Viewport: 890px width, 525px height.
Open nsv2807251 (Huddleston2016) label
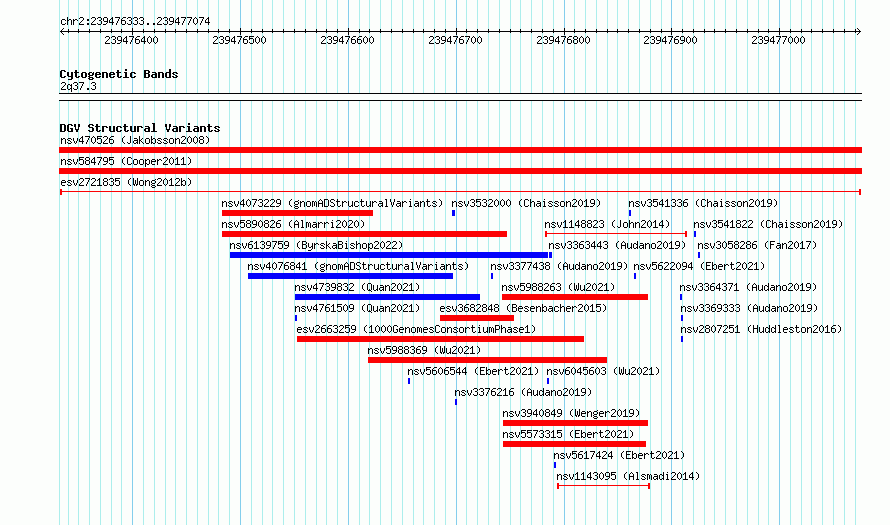pos(761,329)
